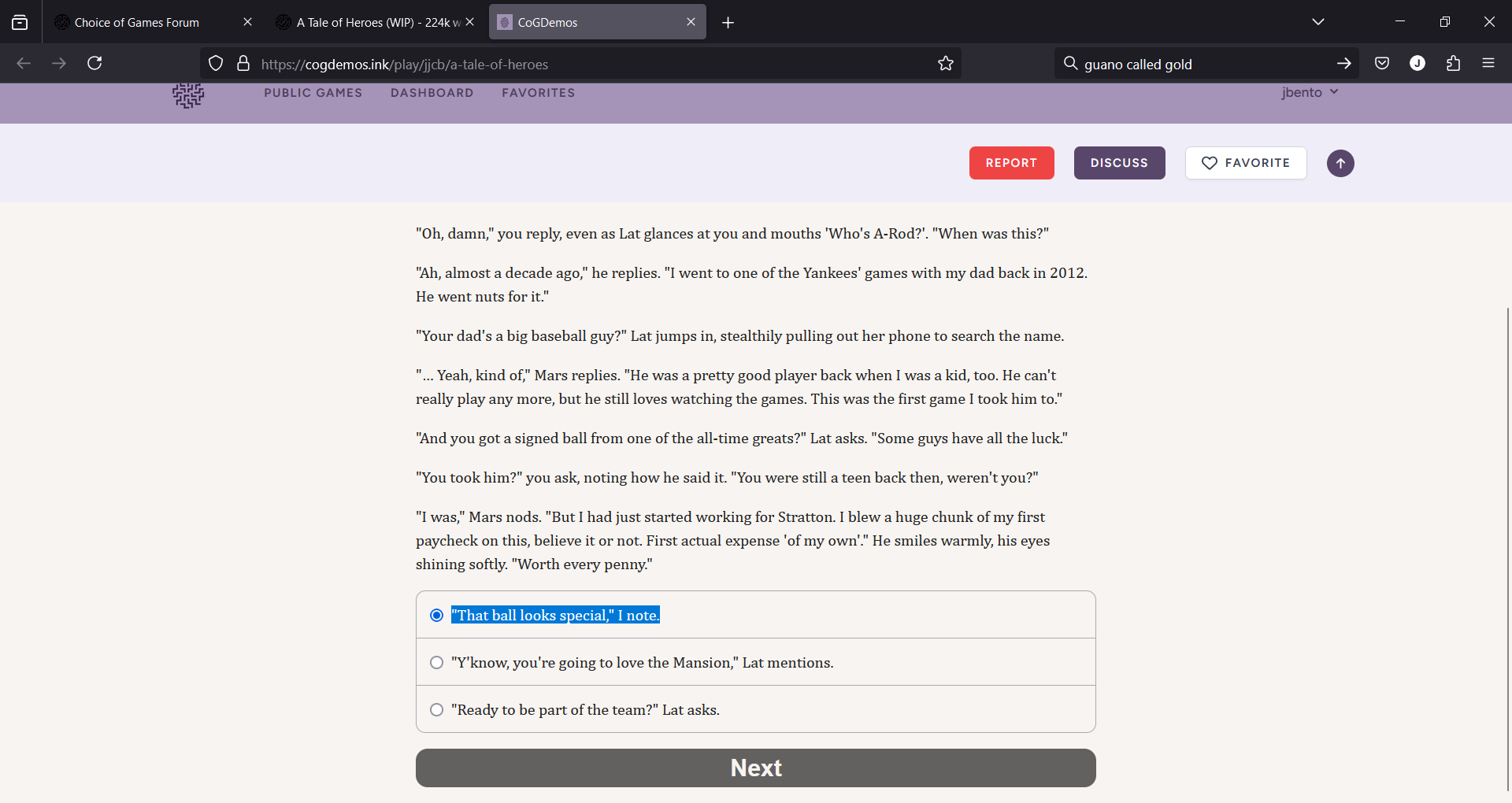The width and height of the screenshot is (1512, 803).
Task: Minimize the browser window
Action: [1400, 22]
